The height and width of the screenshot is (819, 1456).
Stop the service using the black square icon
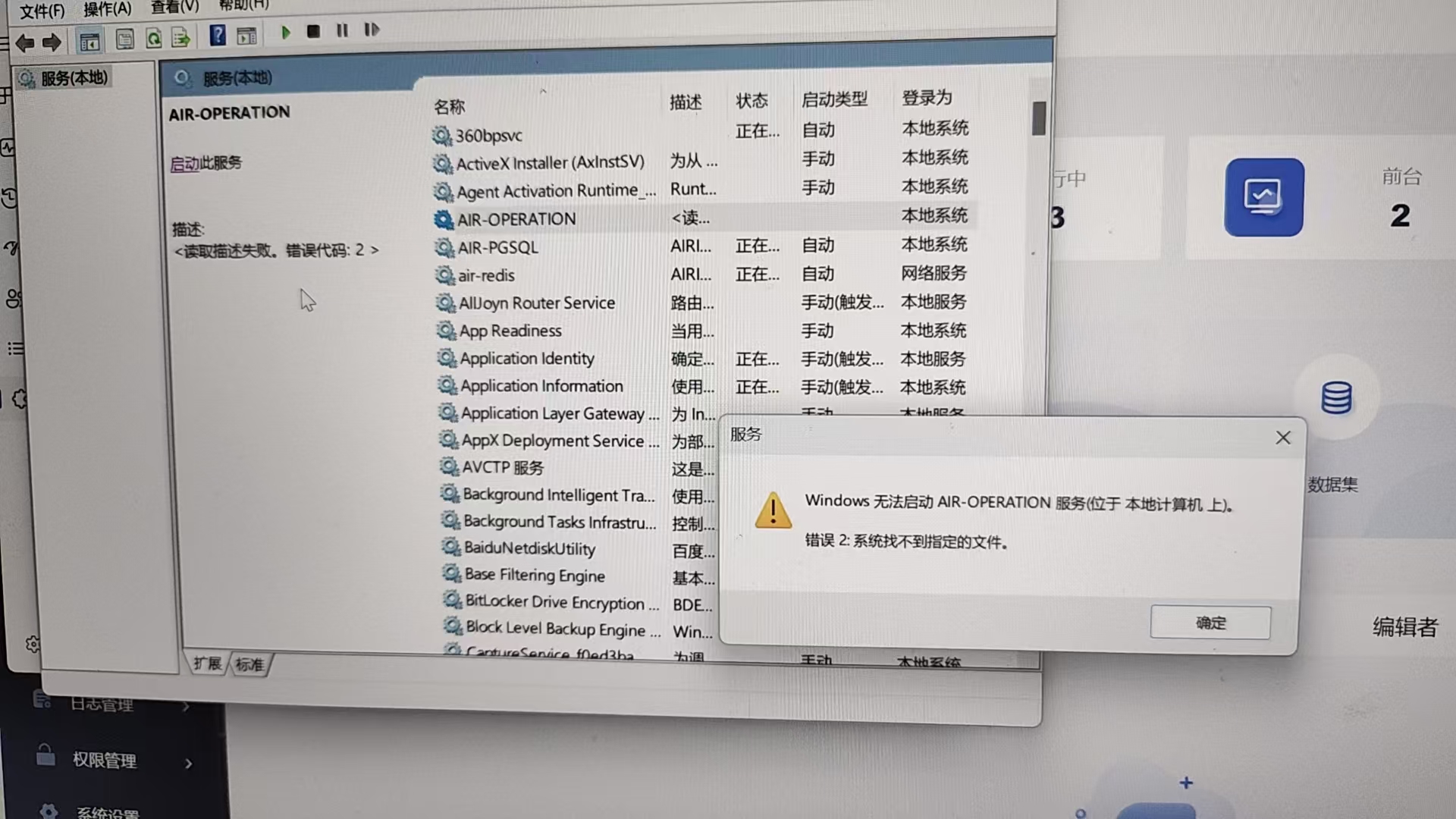(312, 31)
